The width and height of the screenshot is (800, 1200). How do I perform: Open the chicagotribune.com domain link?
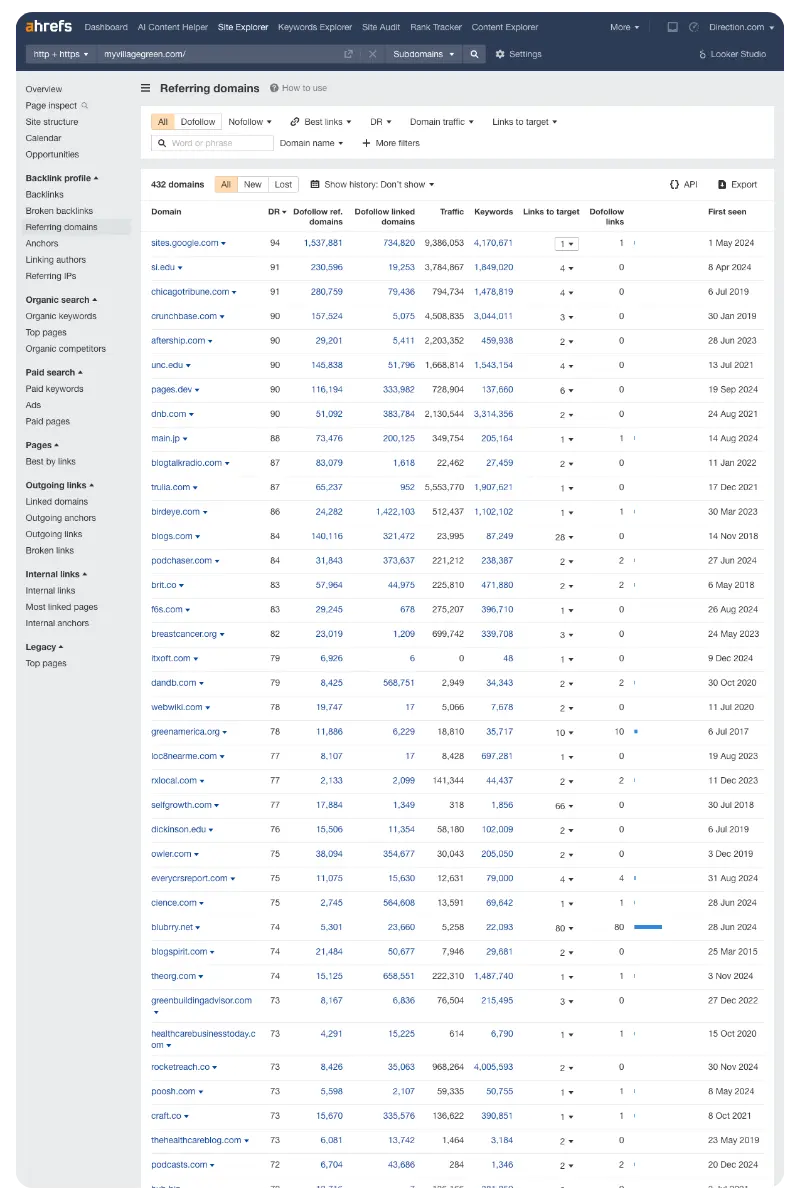coord(190,292)
